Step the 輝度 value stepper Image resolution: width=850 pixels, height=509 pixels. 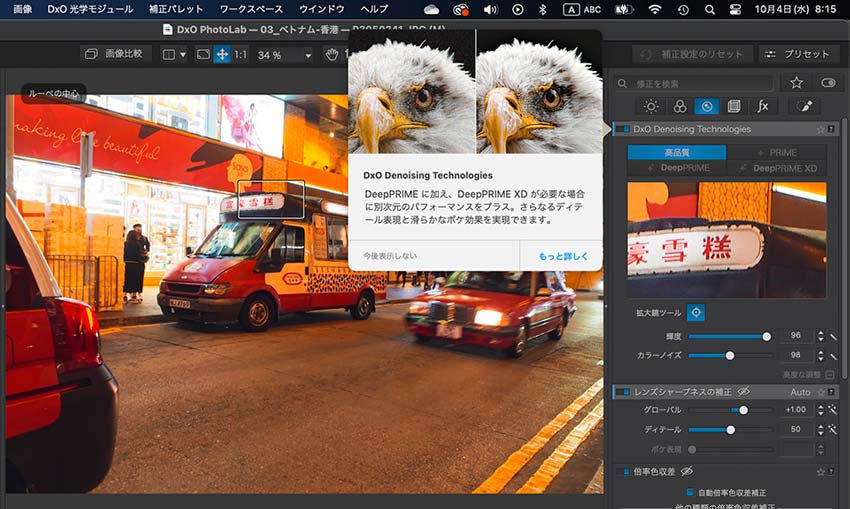pyautogui.click(x=821, y=336)
